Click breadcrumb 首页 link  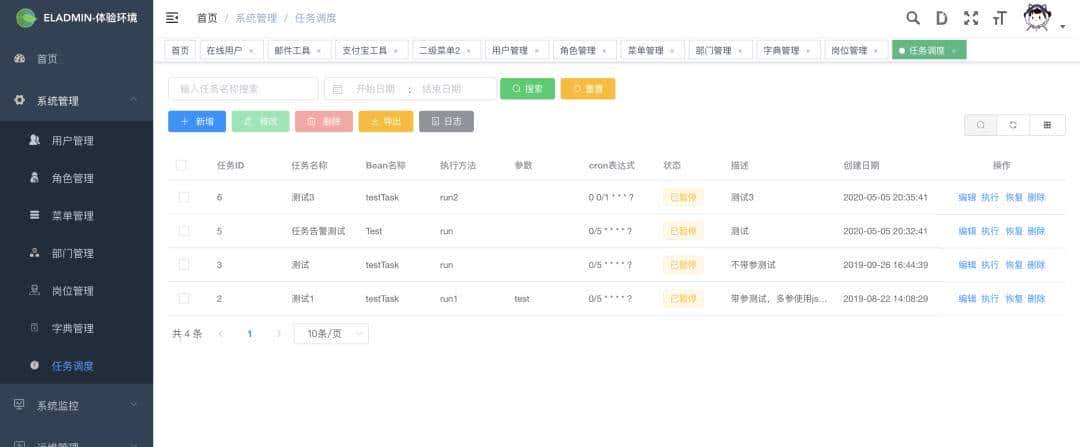(207, 18)
